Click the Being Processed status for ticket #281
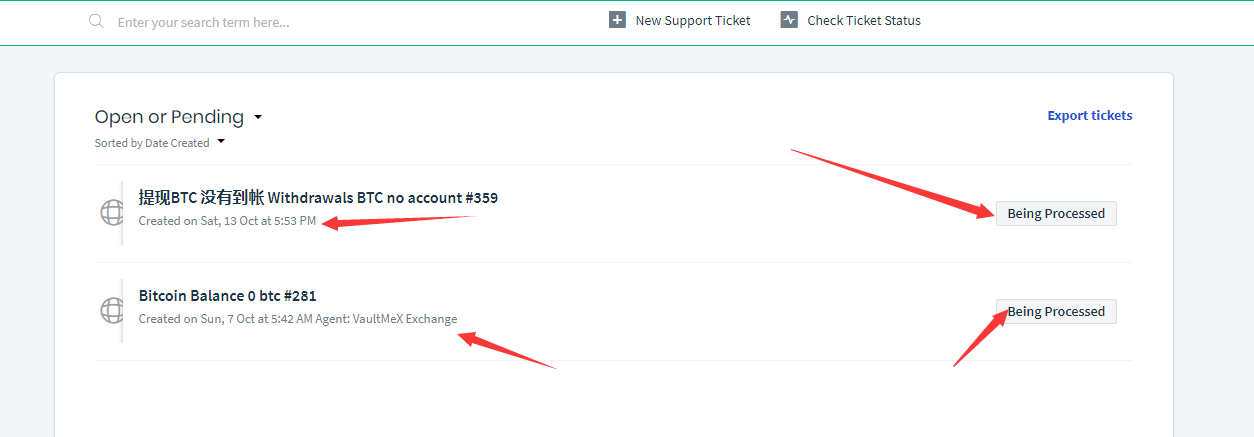The width and height of the screenshot is (1254, 437). [1056, 311]
